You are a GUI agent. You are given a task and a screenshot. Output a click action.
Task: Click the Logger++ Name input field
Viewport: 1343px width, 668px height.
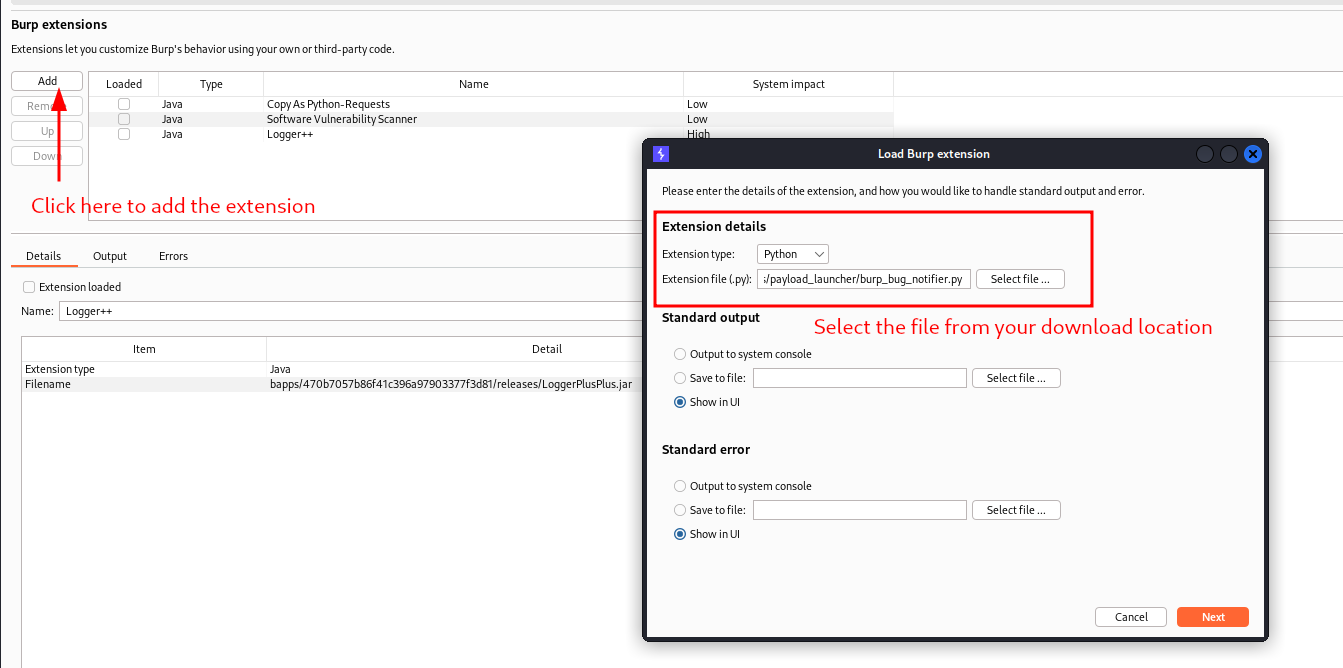coord(350,311)
